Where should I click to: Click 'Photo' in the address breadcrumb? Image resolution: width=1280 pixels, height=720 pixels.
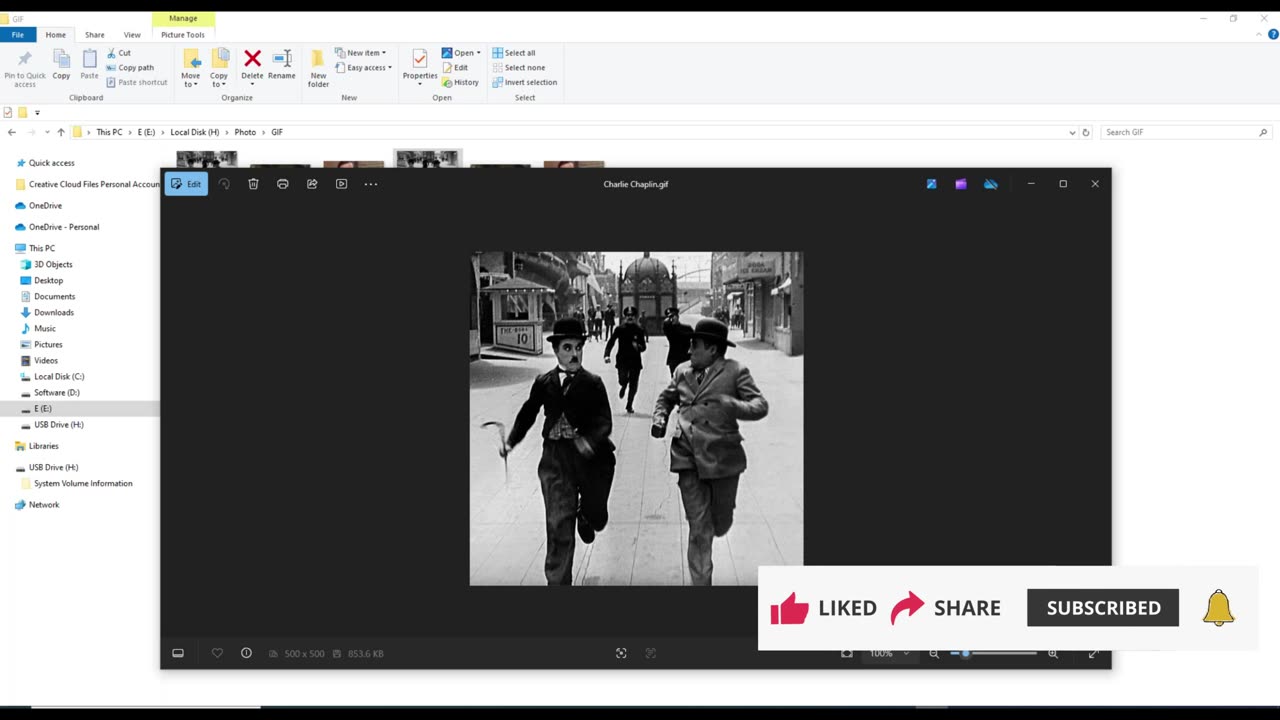[x=245, y=132]
